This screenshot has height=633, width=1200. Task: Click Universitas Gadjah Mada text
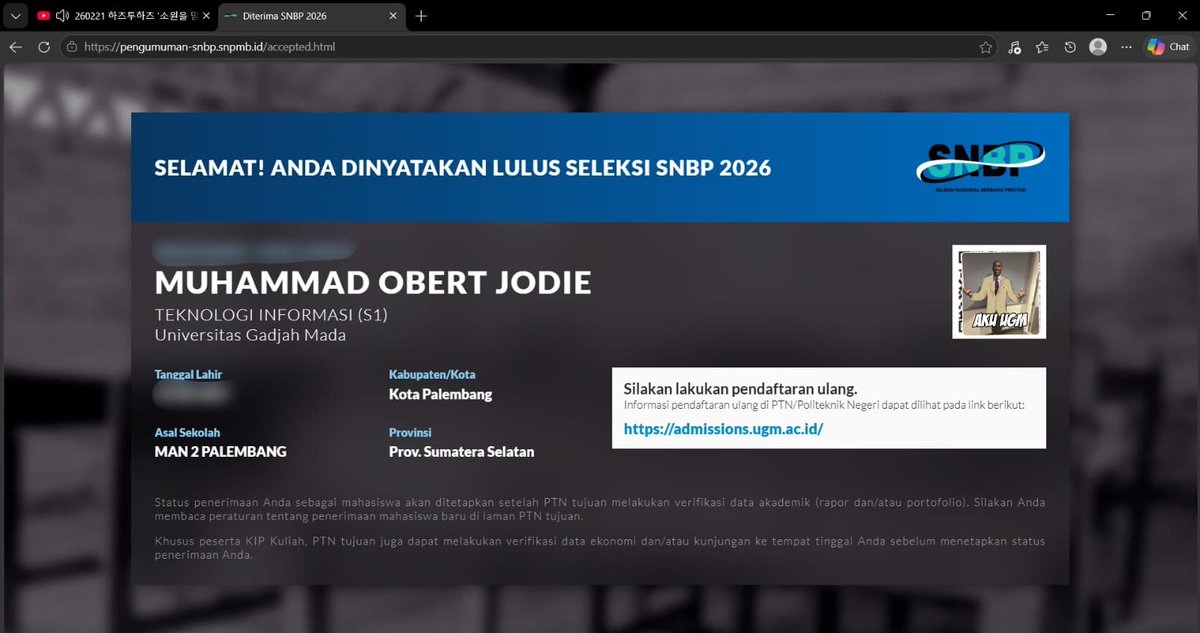tap(250, 335)
